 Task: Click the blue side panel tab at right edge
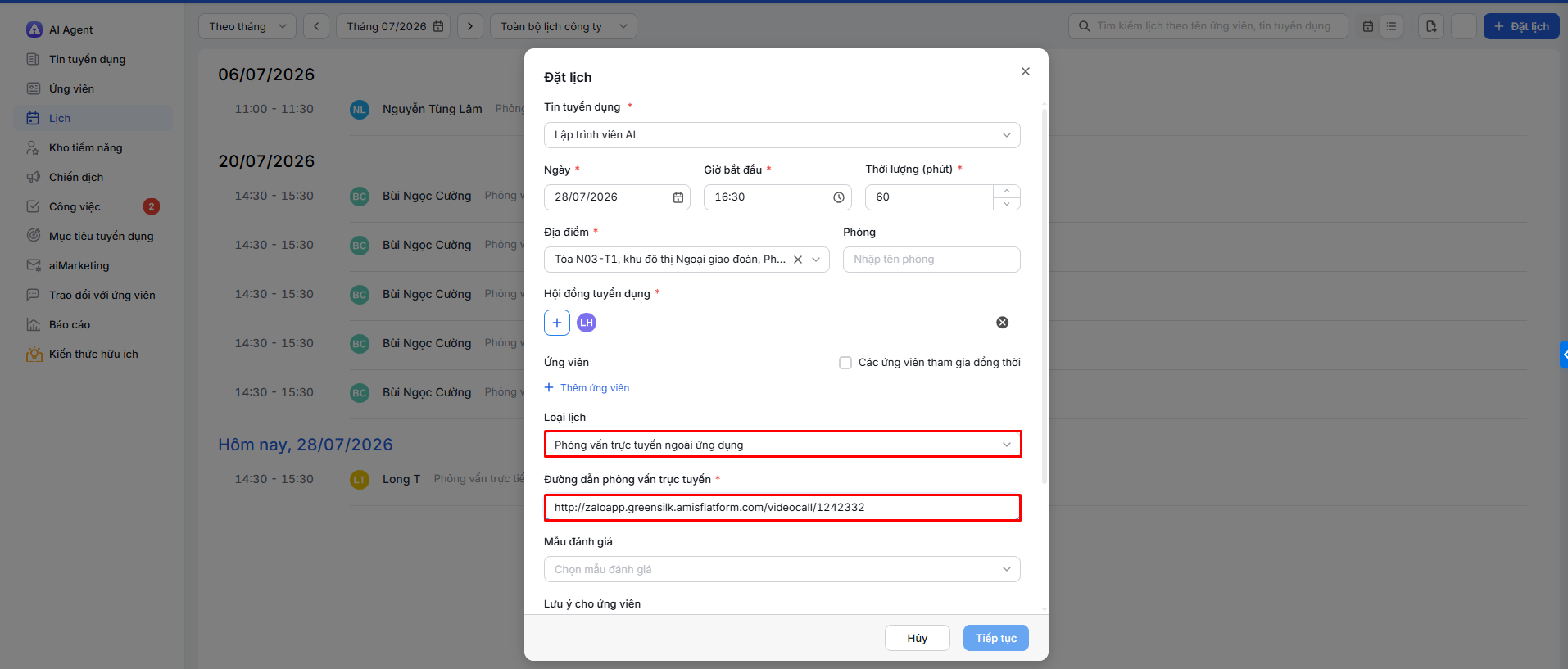1563,355
